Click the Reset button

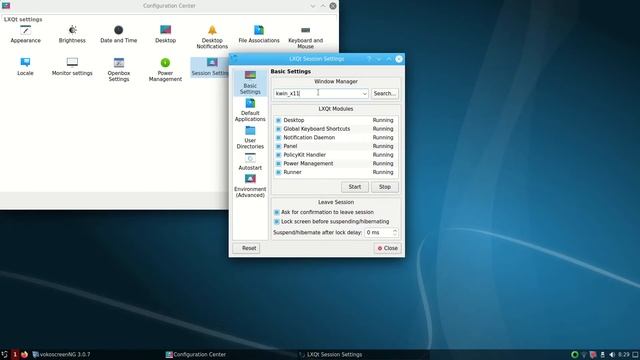coord(247,248)
